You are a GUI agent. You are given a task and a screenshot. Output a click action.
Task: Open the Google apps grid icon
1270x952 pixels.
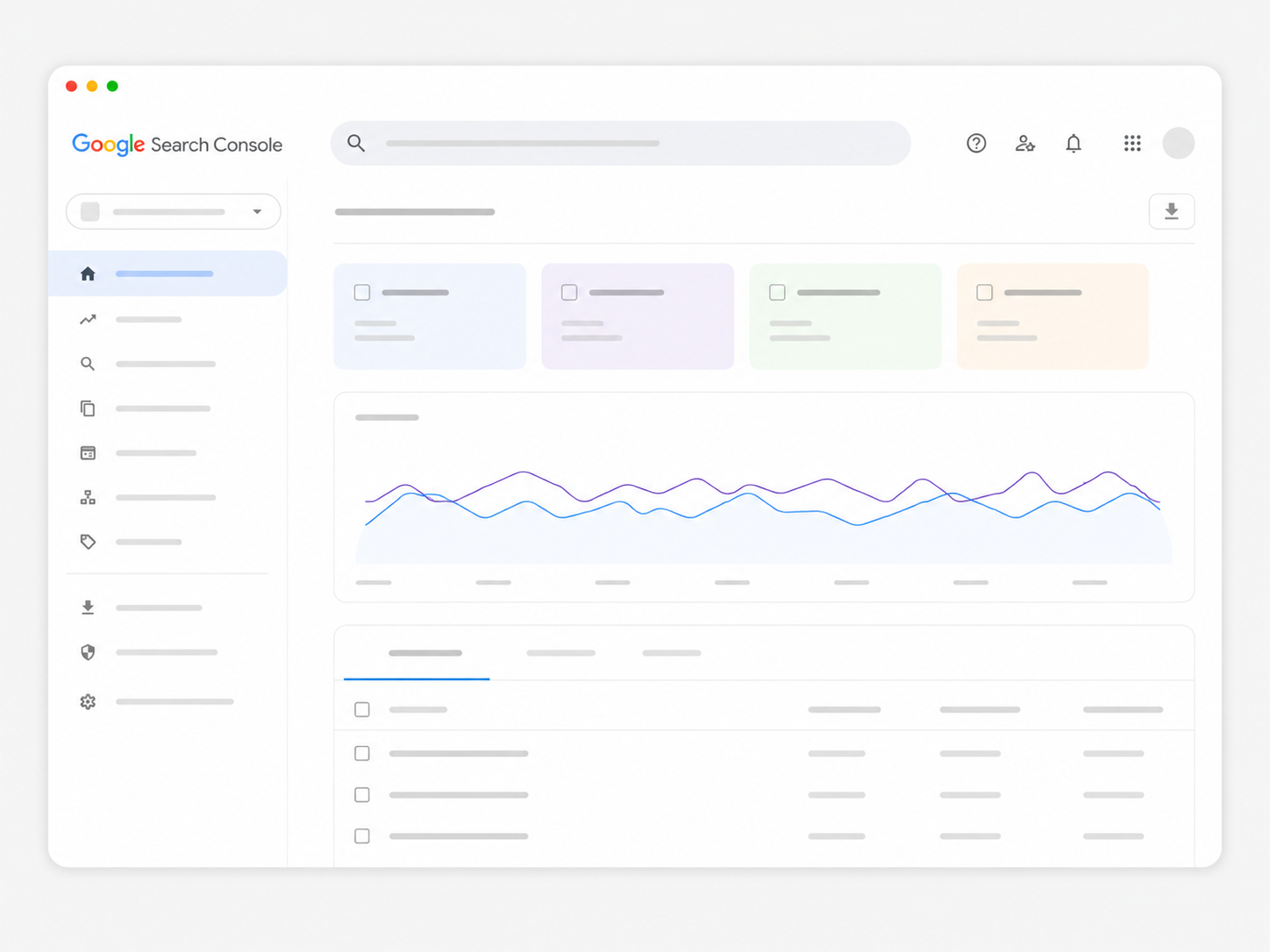pyautogui.click(x=1132, y=143)
